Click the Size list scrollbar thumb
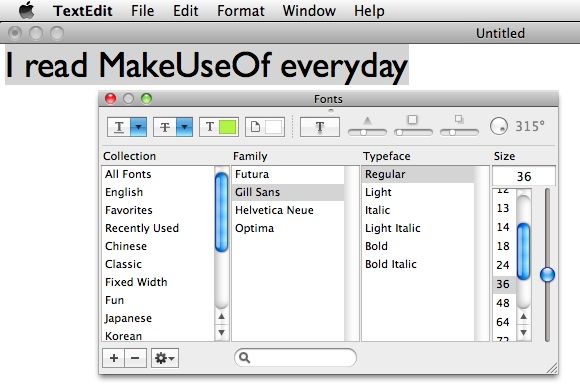 (x=523, y=252)
